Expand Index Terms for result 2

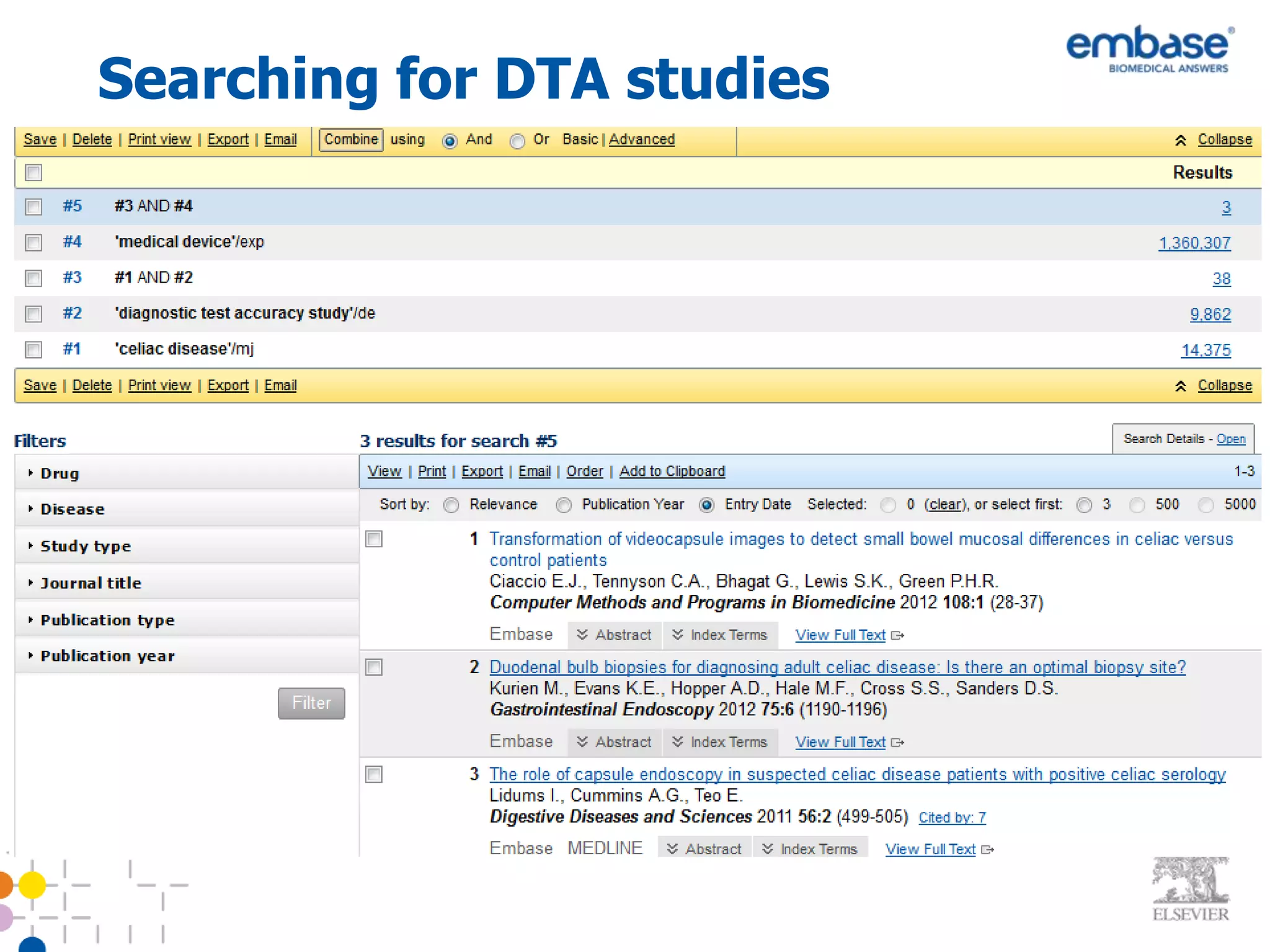click(x=721, y=743)
